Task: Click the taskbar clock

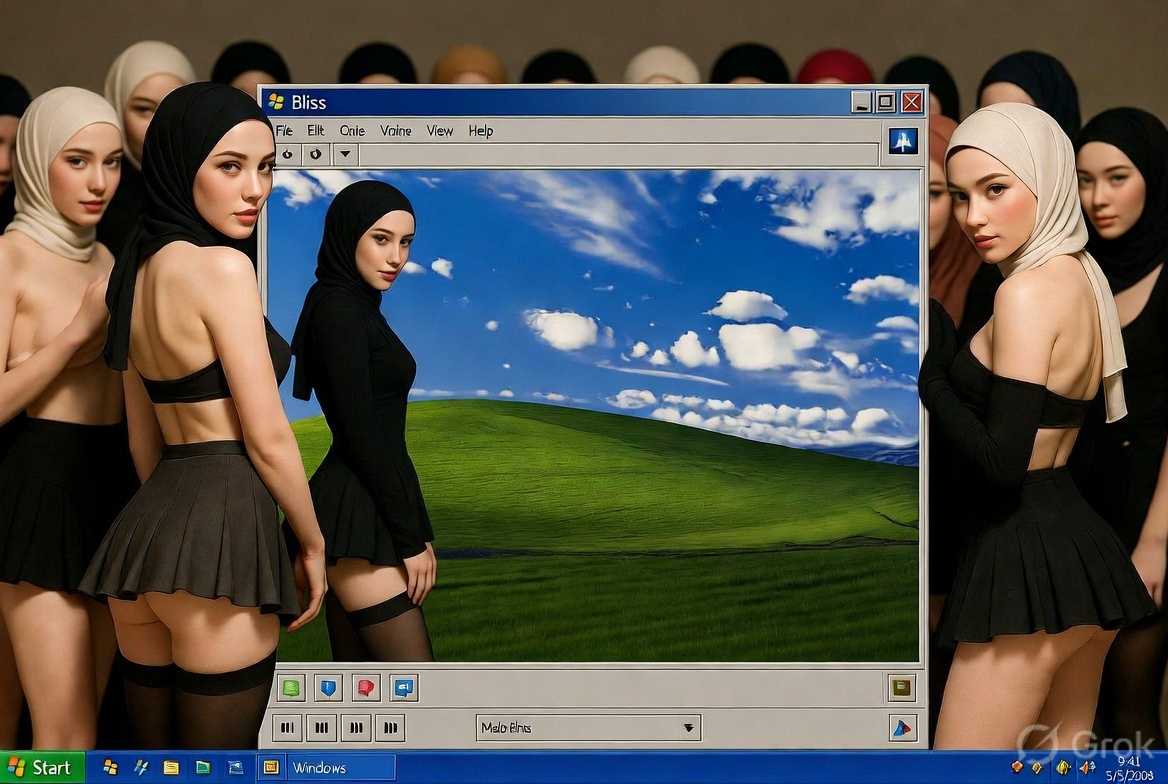Action: click(x=1130, y=768)
